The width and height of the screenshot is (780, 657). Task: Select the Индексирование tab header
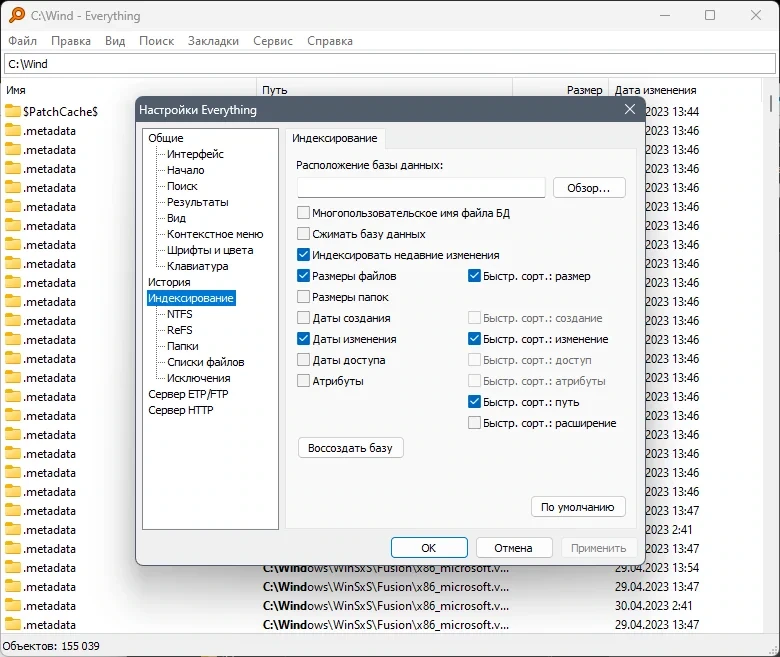click(x=335, y=138)
